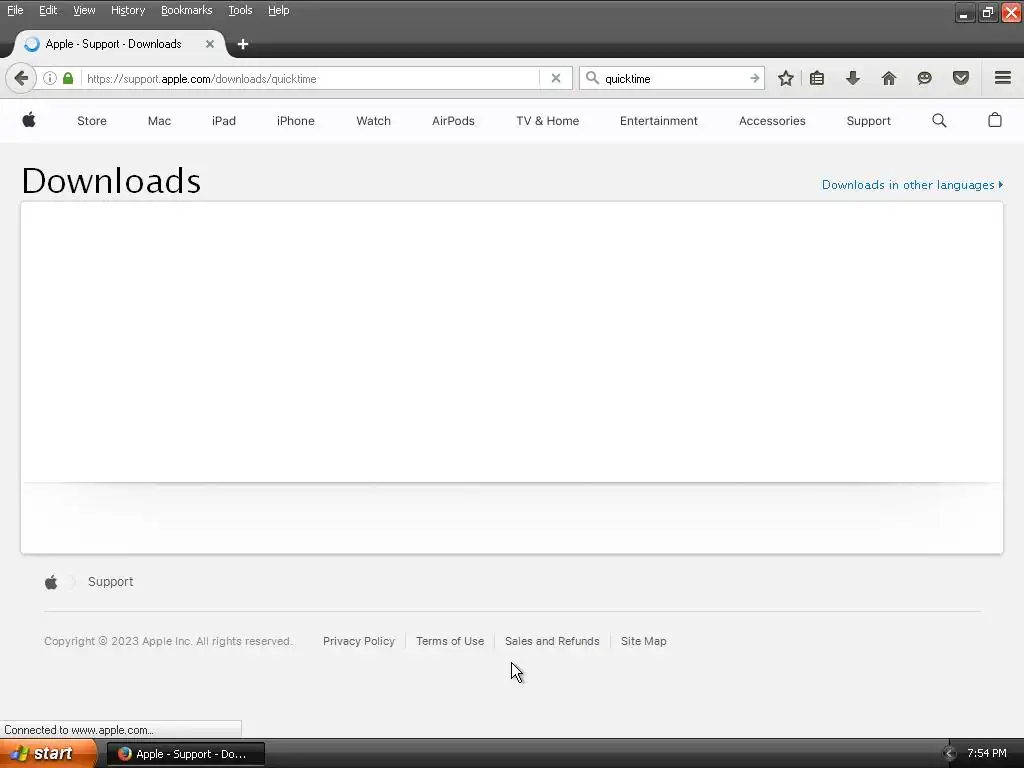Go to Firefox home page icon
The height and width of the screenshot is (768, 1024).
[x=889, y=78]
